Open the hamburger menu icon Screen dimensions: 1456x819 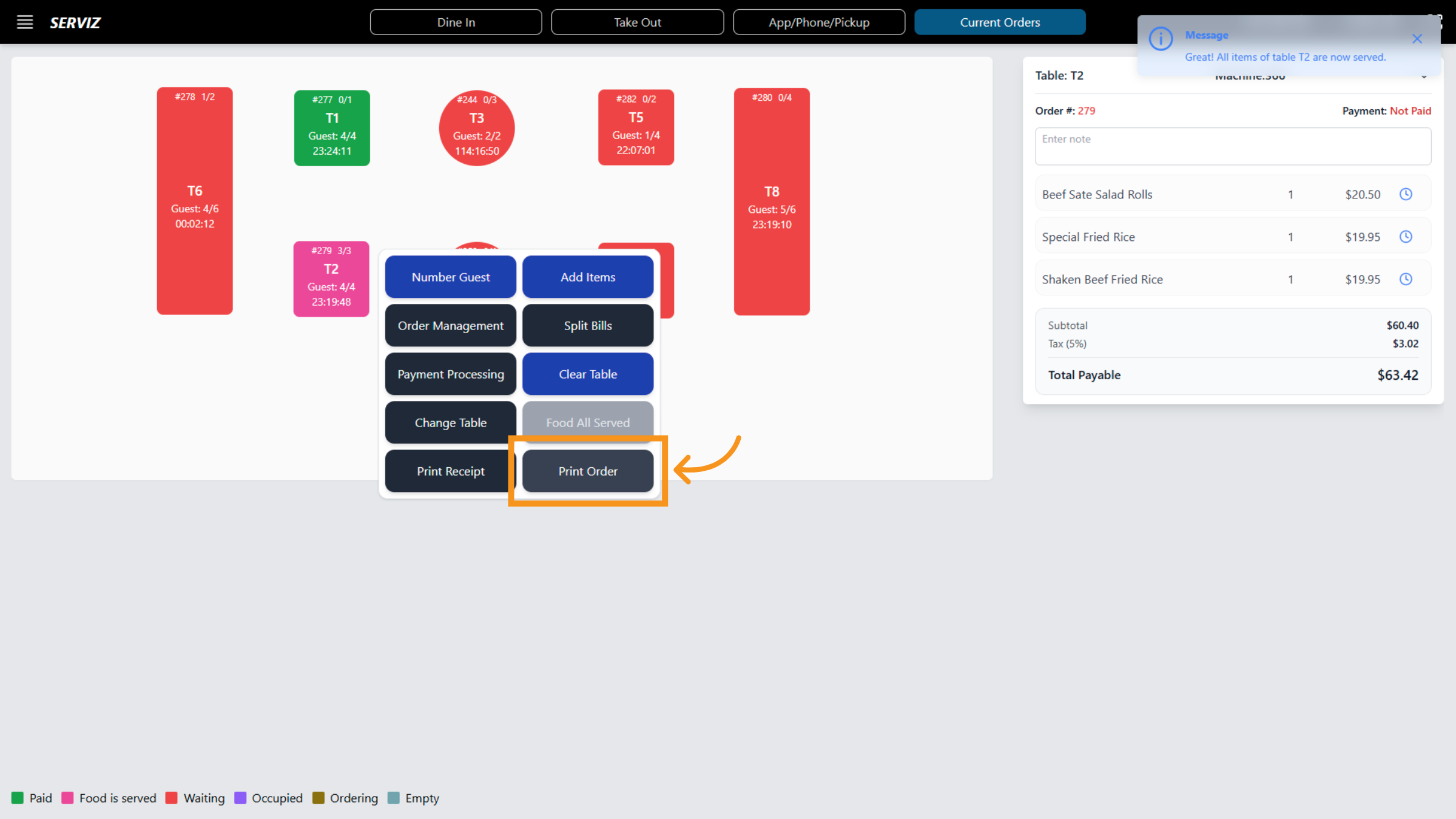[x=25, y=22]
